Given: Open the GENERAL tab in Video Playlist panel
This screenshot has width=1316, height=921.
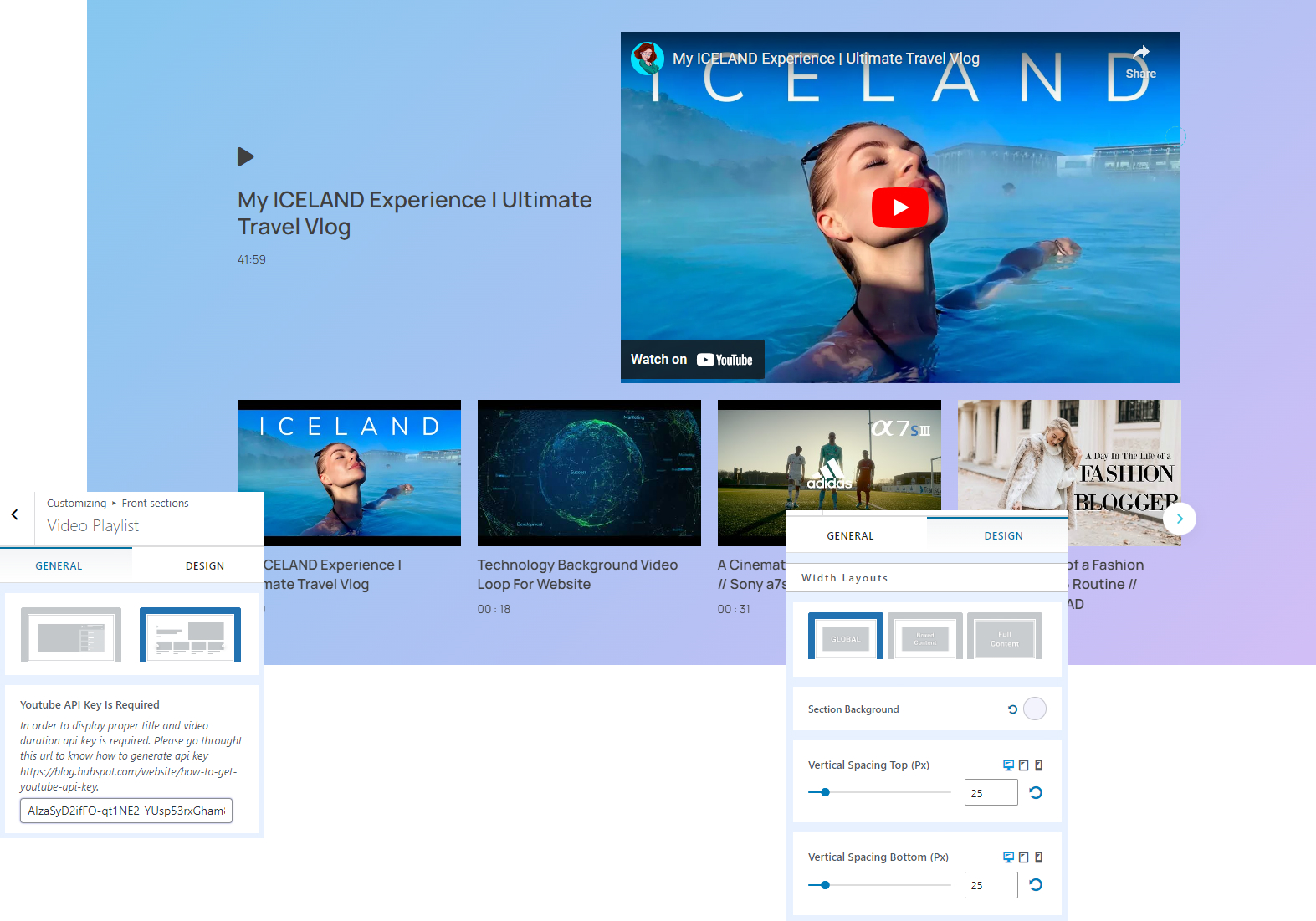Looking at the screenshot, I should tap(59, 566).
